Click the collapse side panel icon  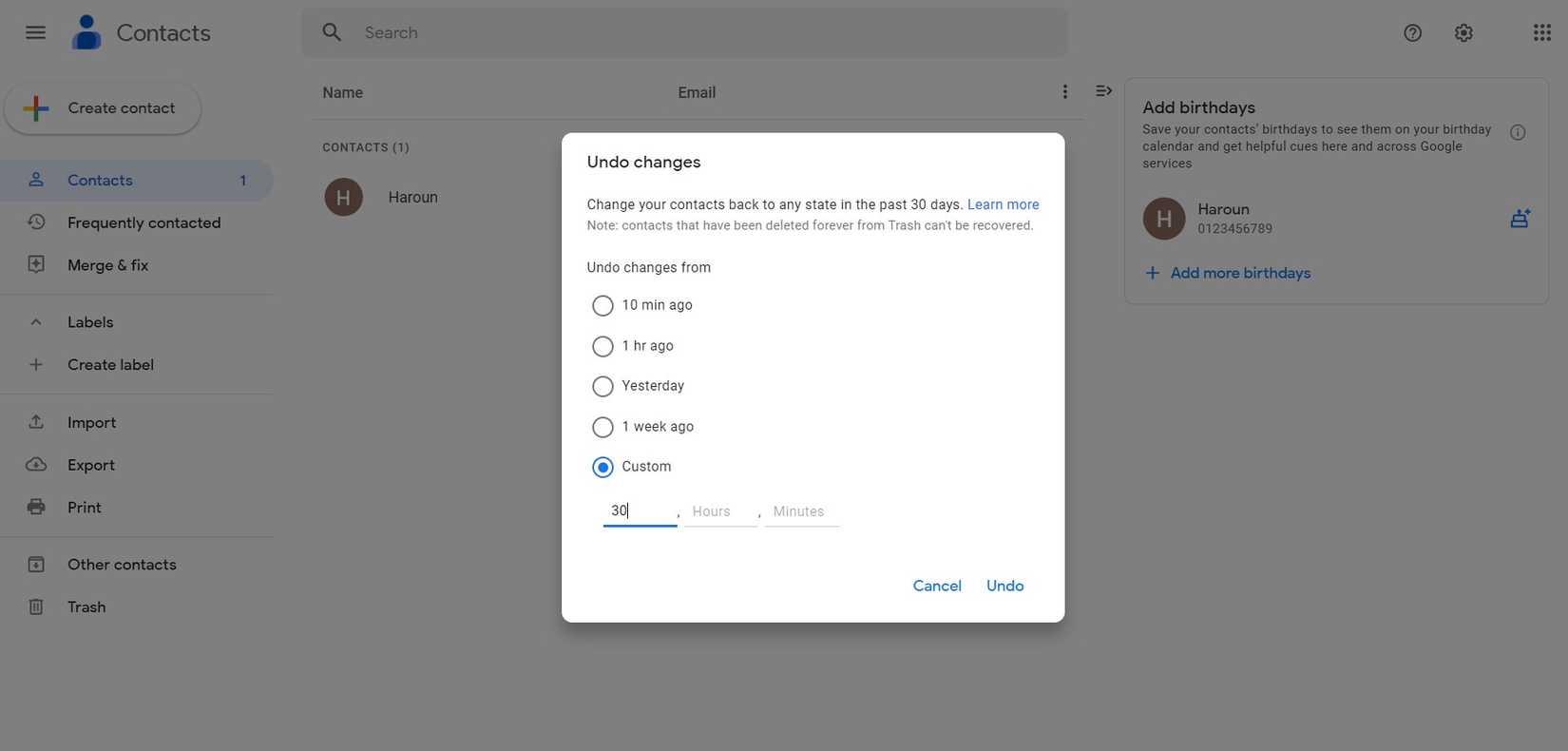click(x=1103, y=91)
